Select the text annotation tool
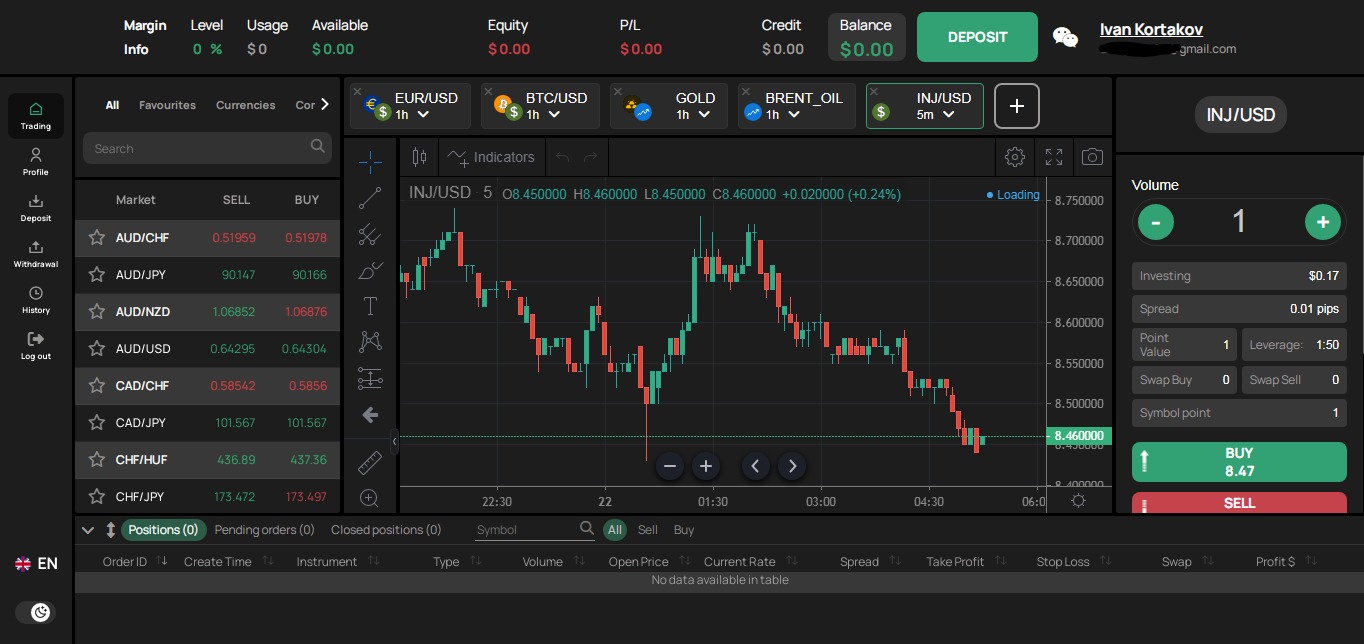Image resolution: width=1364 pixels, height=644 pixels. 370,306
